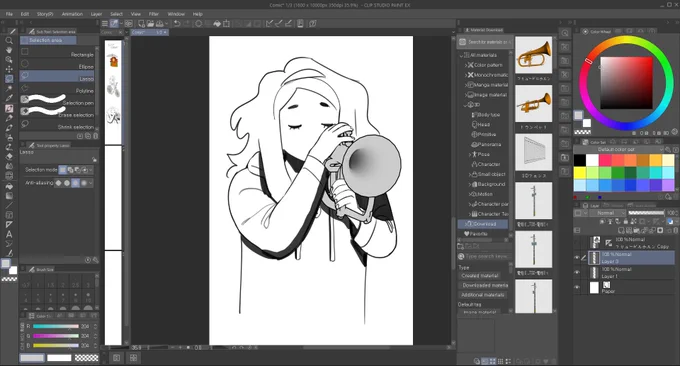Select the Ellipse selection sub tool
Screen dimensions: 680x366
click(57, 65)
